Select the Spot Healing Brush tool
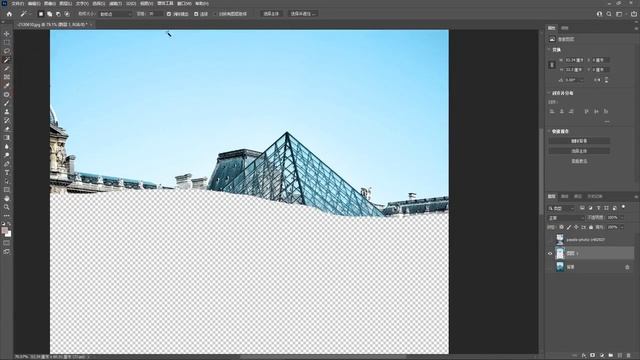640x360 pixels. (7, 94)
